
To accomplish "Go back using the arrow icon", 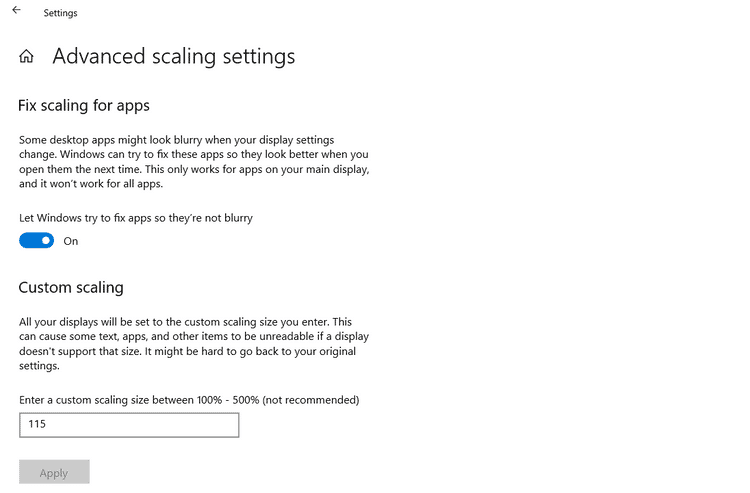I will point(16,11).
